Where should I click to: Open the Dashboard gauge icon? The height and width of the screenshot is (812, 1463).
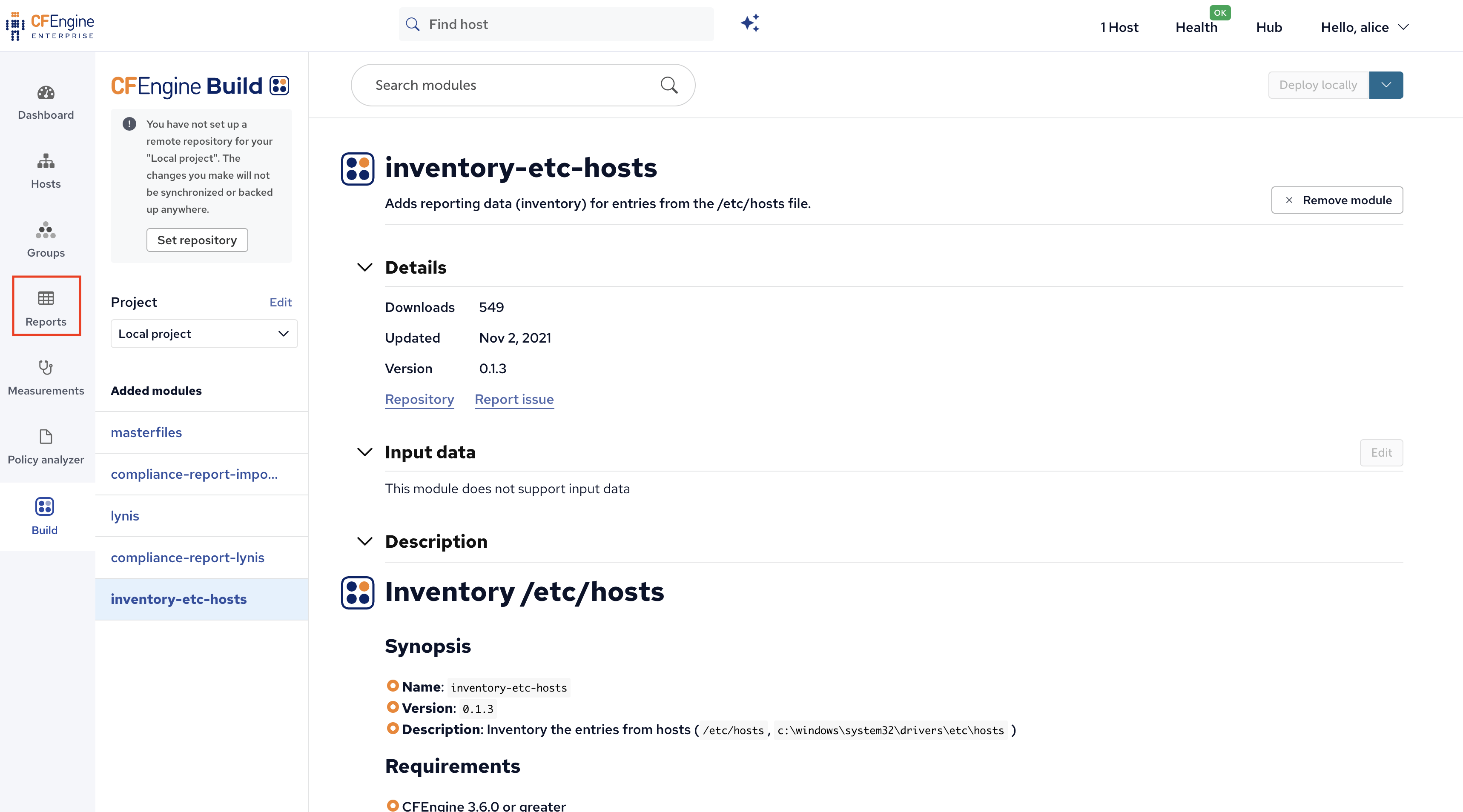pos(46,92)
